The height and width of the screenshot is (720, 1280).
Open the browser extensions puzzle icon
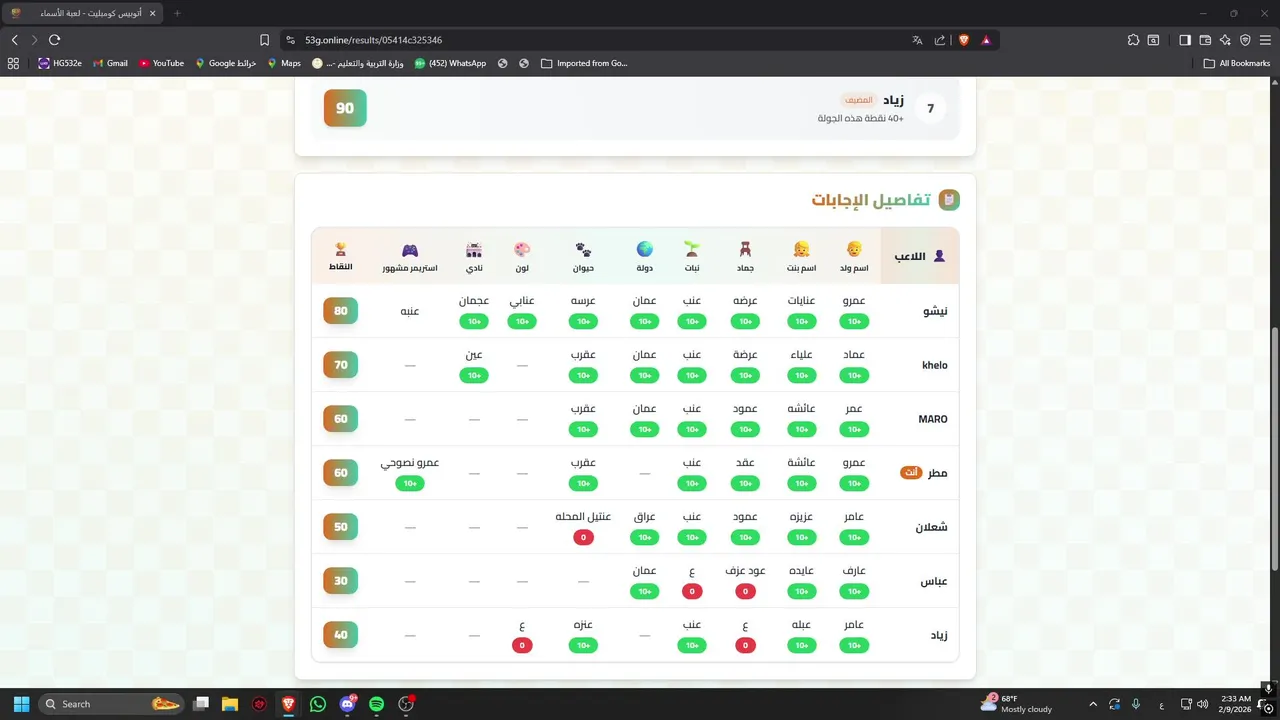click(x=1133, y=40)
